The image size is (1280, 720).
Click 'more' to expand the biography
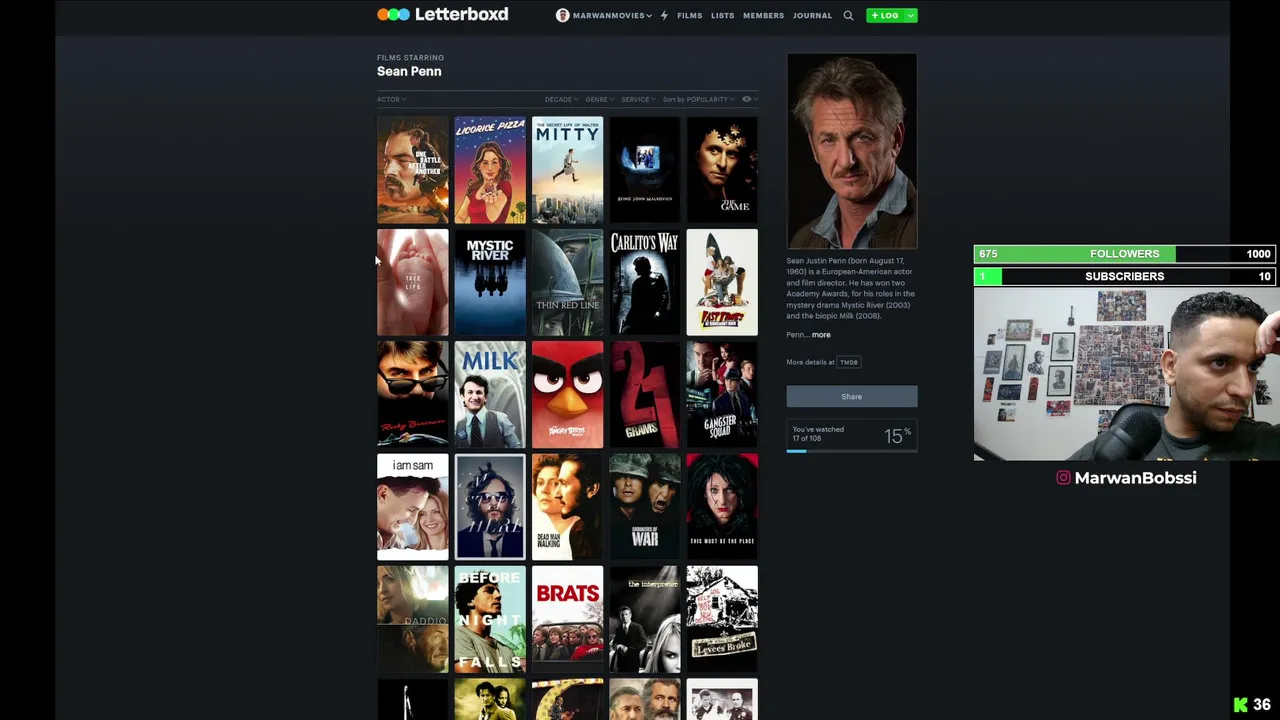point(821,335)
